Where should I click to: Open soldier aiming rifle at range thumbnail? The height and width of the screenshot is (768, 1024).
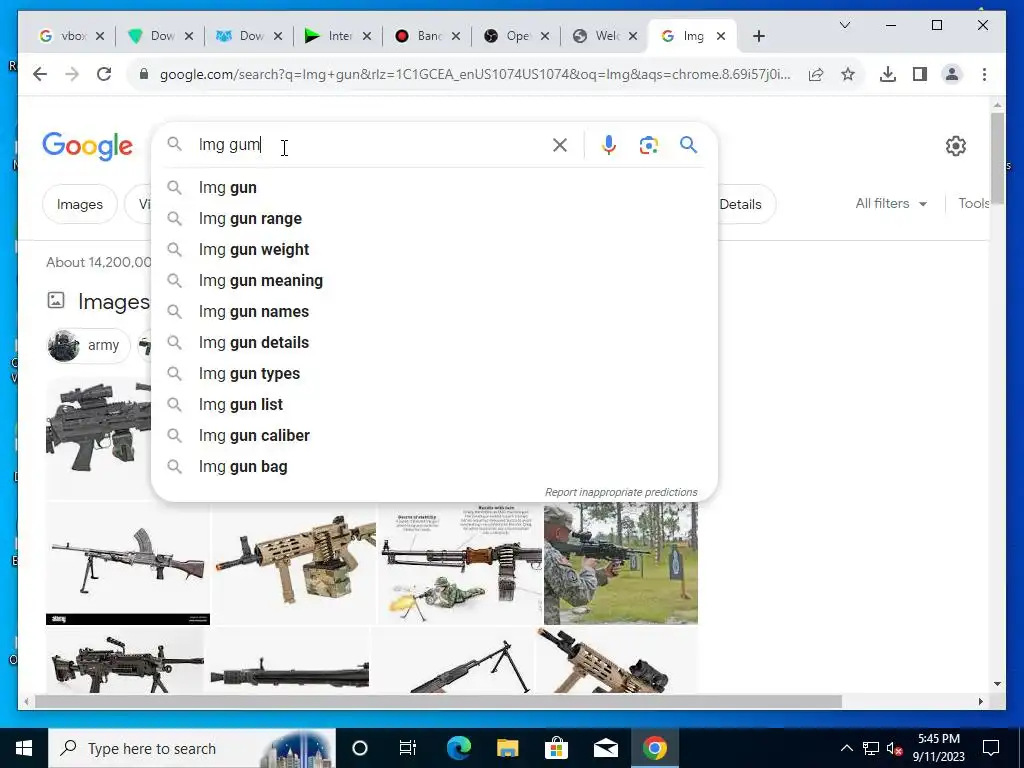click(x=620, y=563)
